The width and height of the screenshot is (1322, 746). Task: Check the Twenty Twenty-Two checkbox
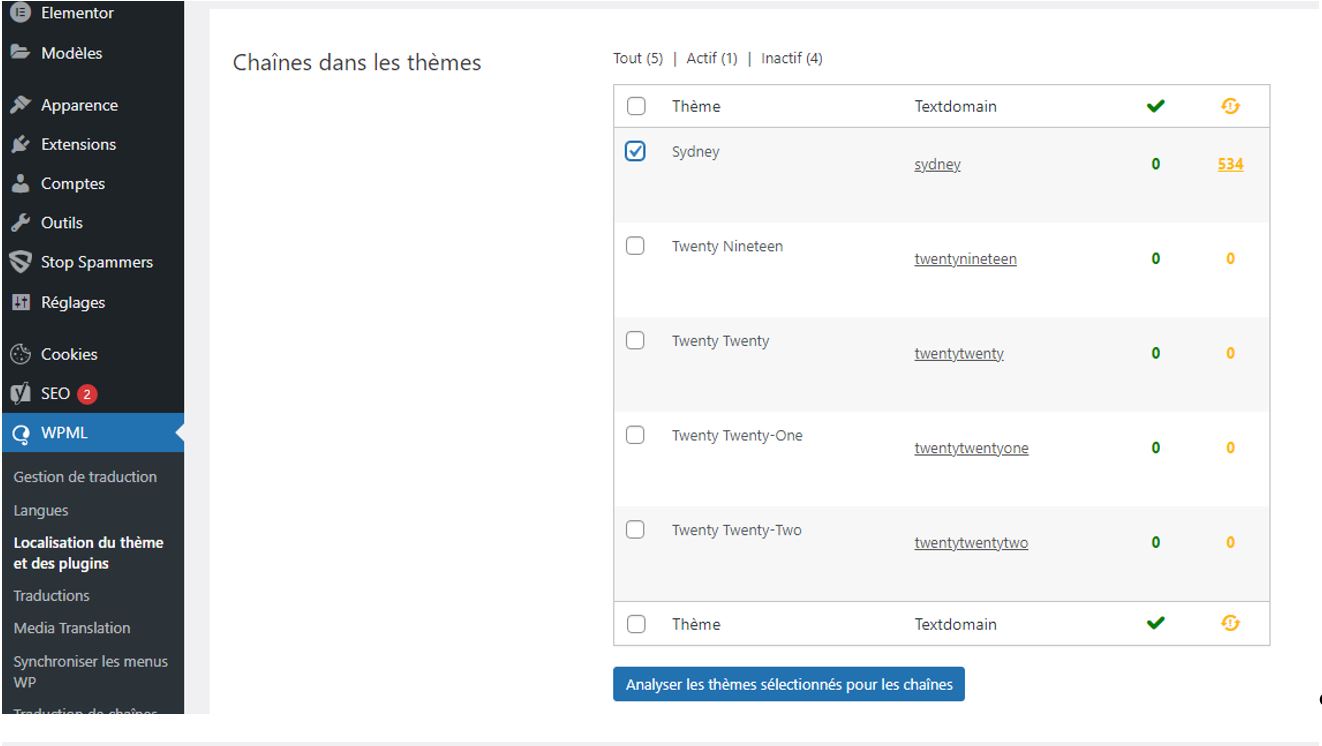[635, 530]
